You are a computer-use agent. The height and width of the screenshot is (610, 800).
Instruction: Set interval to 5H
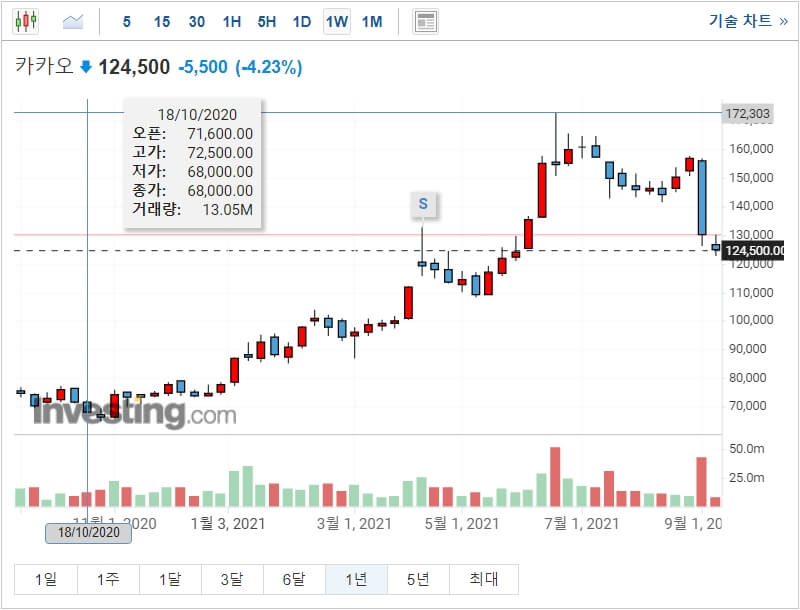tap(266, 22)
